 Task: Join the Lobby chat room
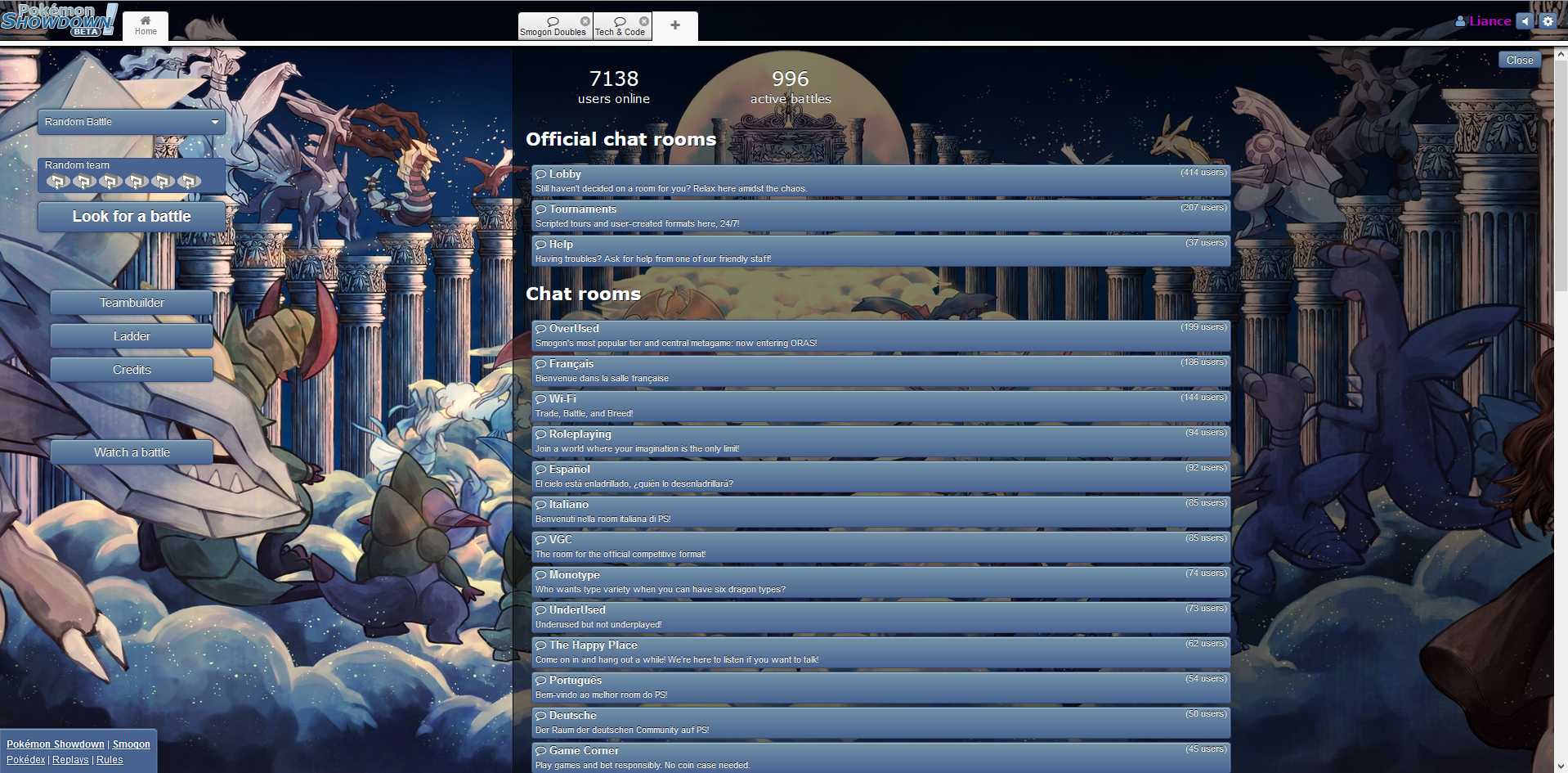click(x=880, y=181)
